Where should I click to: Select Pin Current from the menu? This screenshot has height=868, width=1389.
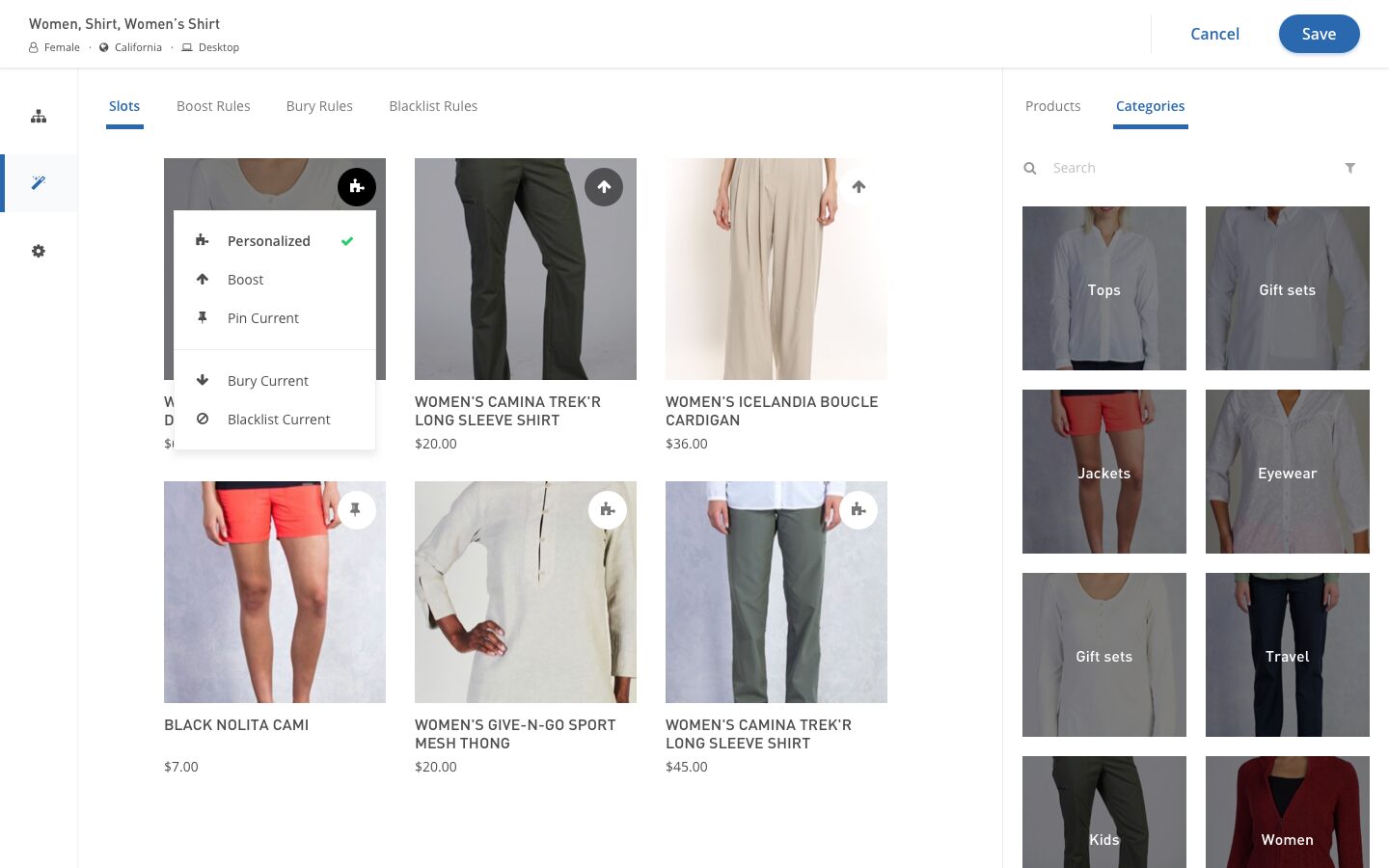pos(275,318)
